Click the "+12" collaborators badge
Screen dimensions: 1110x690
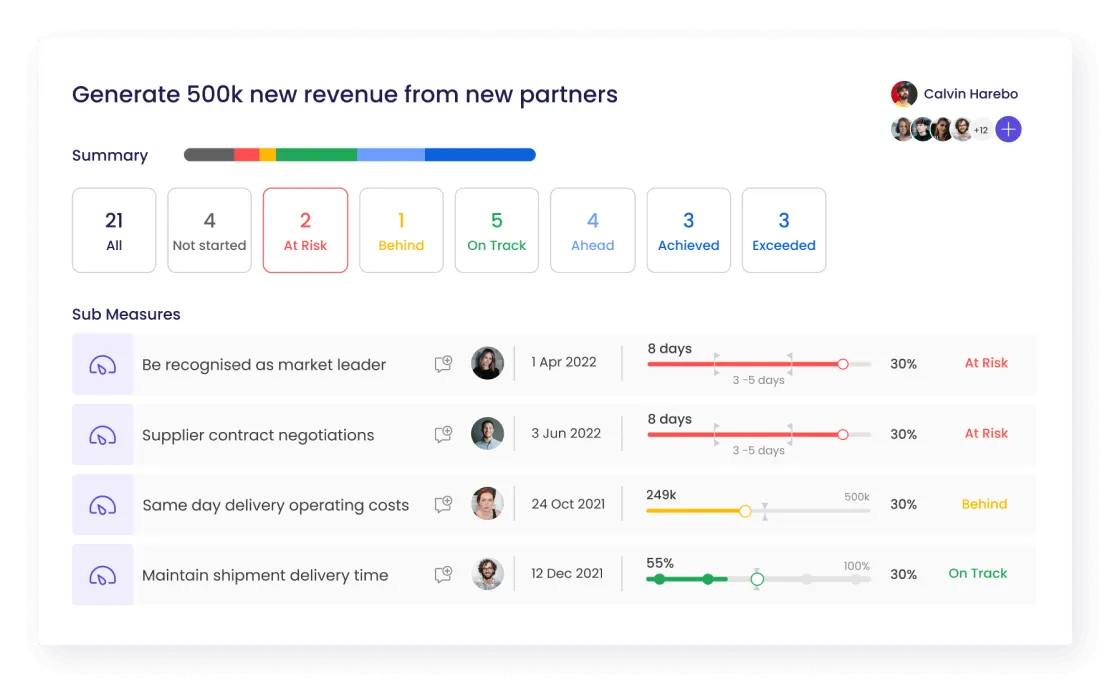980,129
